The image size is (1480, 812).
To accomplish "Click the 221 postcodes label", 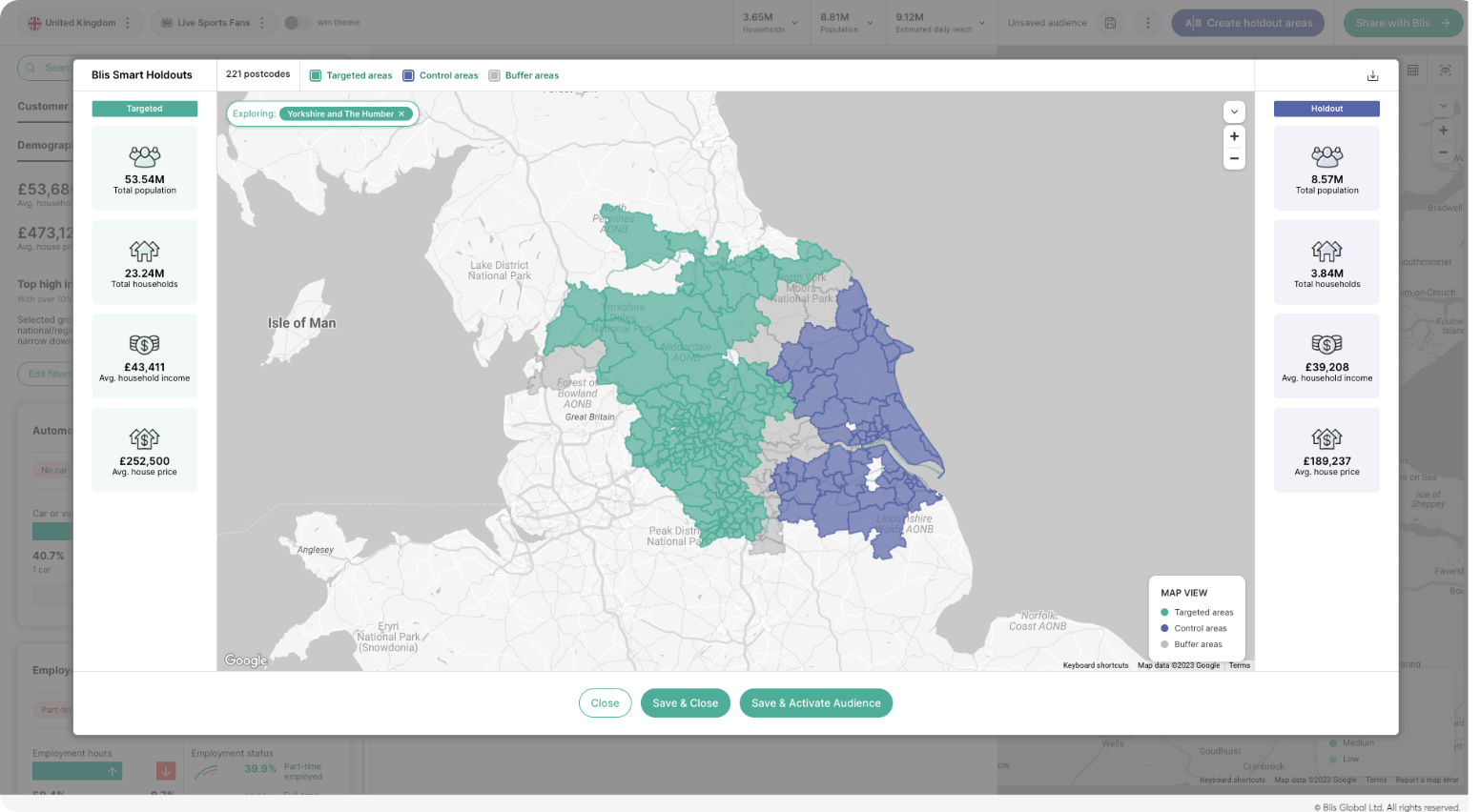I will click(258, 74).
